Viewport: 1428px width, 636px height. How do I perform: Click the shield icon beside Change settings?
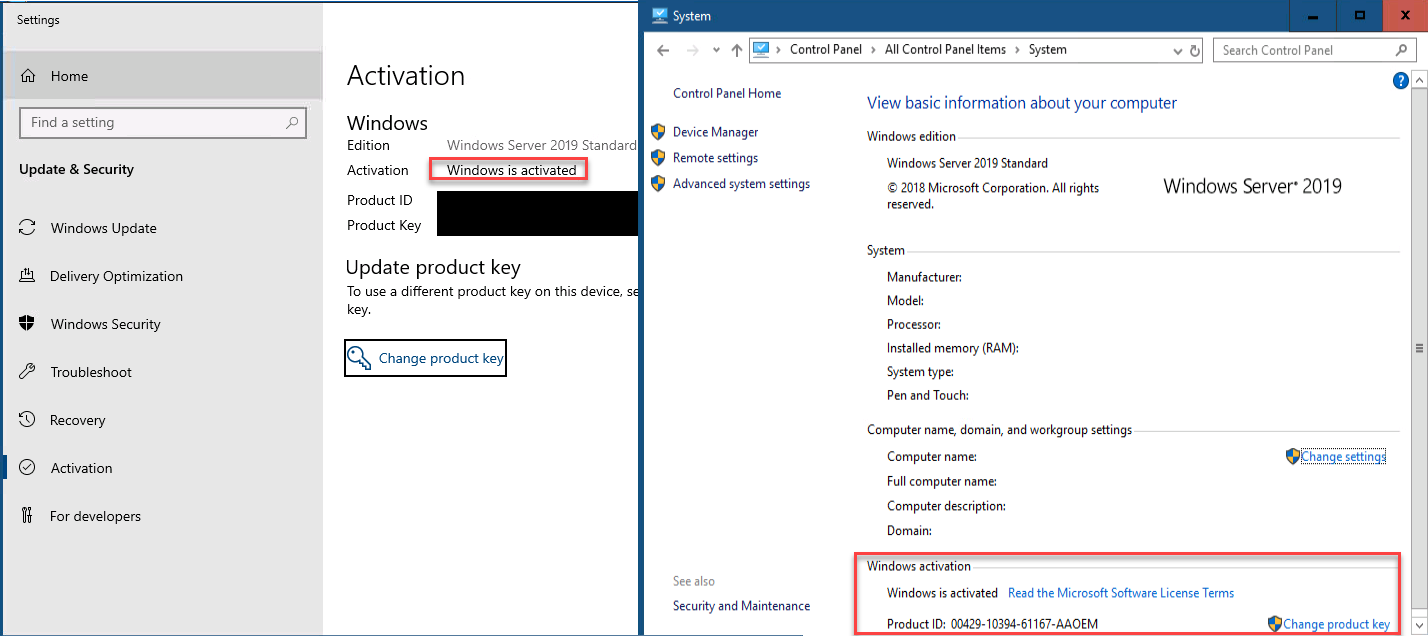click(x=1293, y=456)
